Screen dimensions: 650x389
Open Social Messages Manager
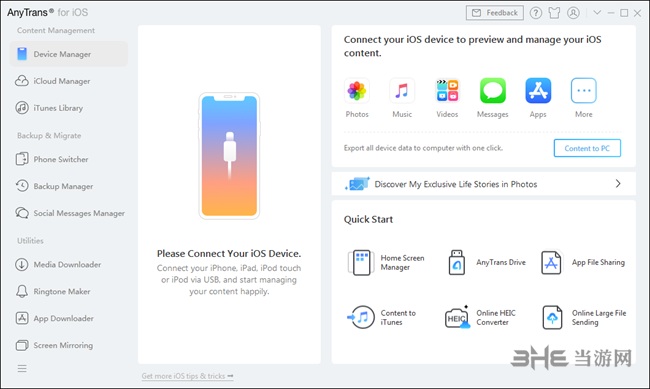pyautogui.click(x=69, y=213)
